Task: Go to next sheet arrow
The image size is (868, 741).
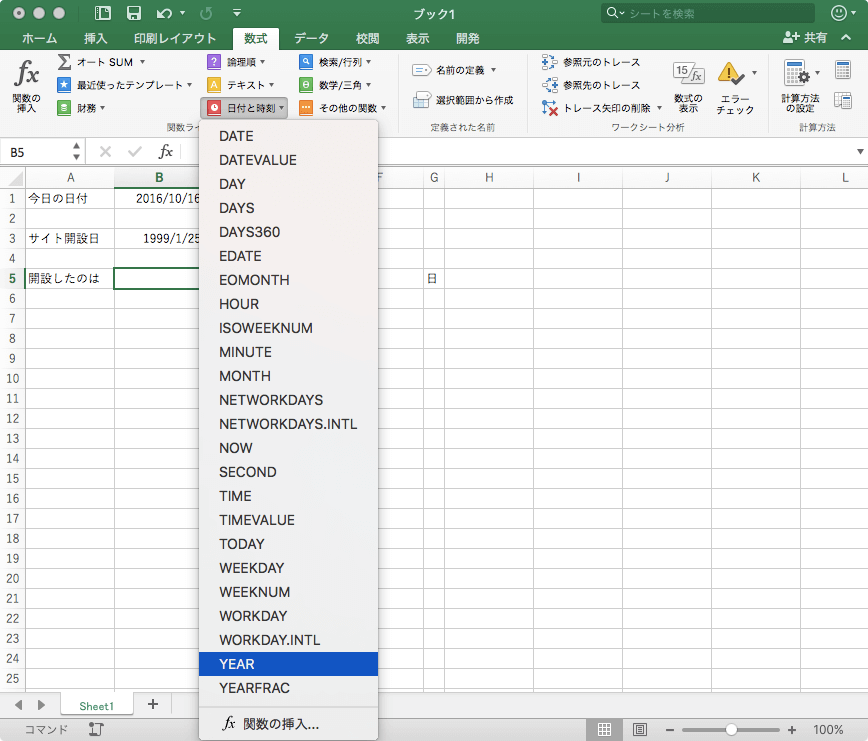Action: [x=42, y=705]
